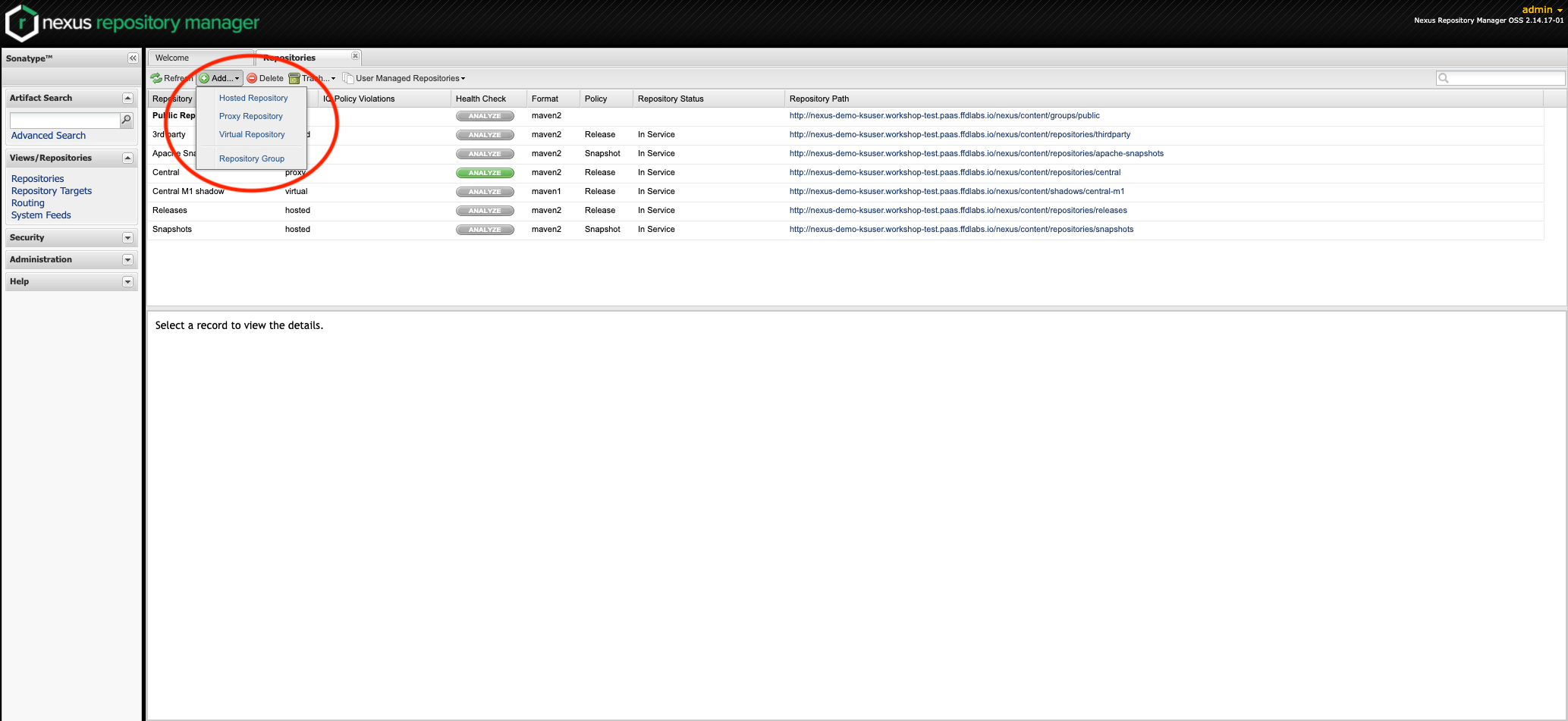Open the admin user dropdown
1568x721 pixels.
click(x=1542, y=10)
